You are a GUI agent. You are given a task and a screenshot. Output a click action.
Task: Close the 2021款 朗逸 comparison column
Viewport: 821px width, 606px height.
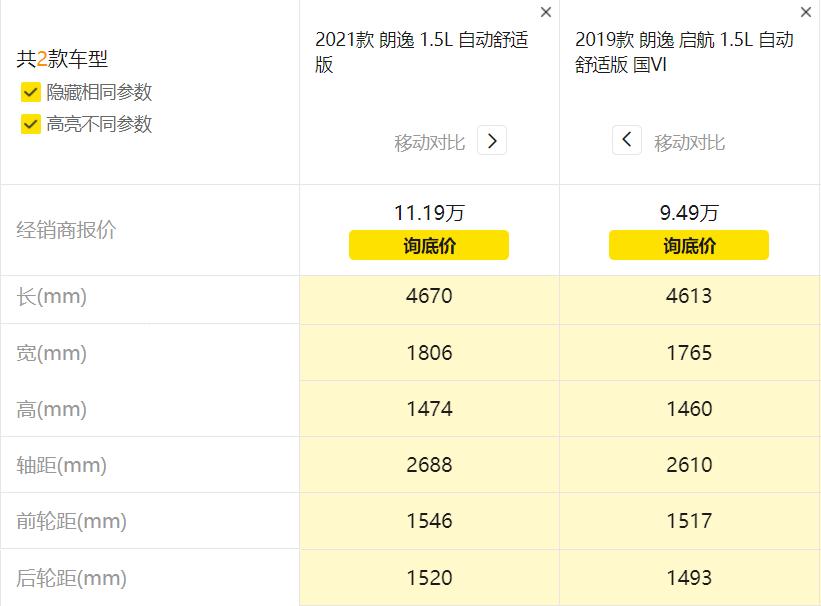coord(545,12)
